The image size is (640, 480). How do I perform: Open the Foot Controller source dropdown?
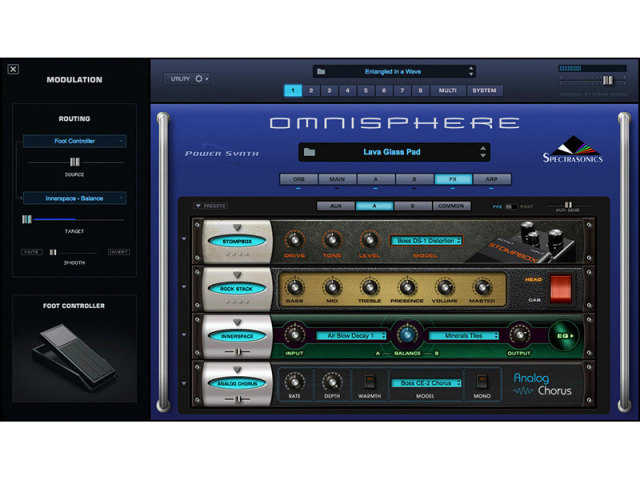[74, 141]
